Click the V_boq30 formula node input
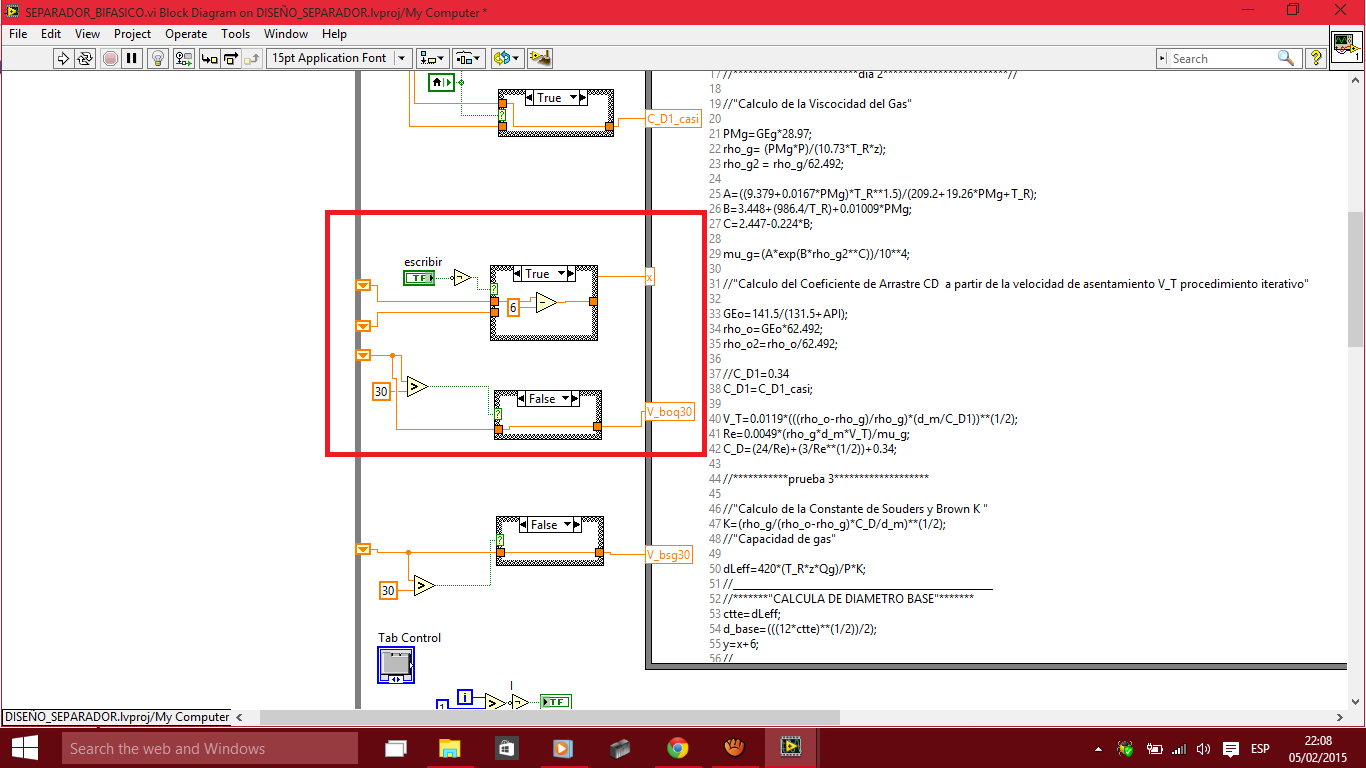Screen dimensions: 1366x768 (x=670, y=411)
